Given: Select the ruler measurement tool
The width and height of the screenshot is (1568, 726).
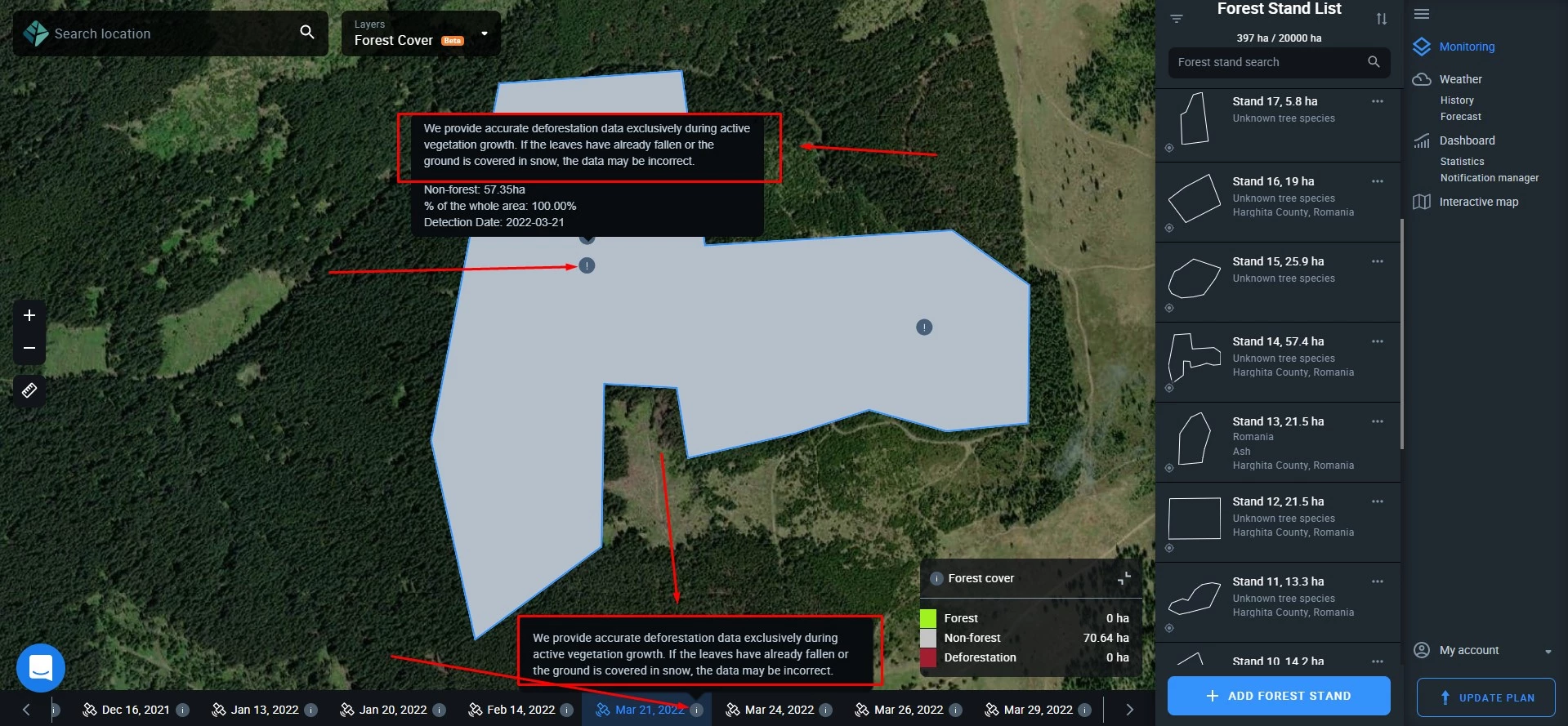Looking at the screenshot, I should (x=29, y=390).
